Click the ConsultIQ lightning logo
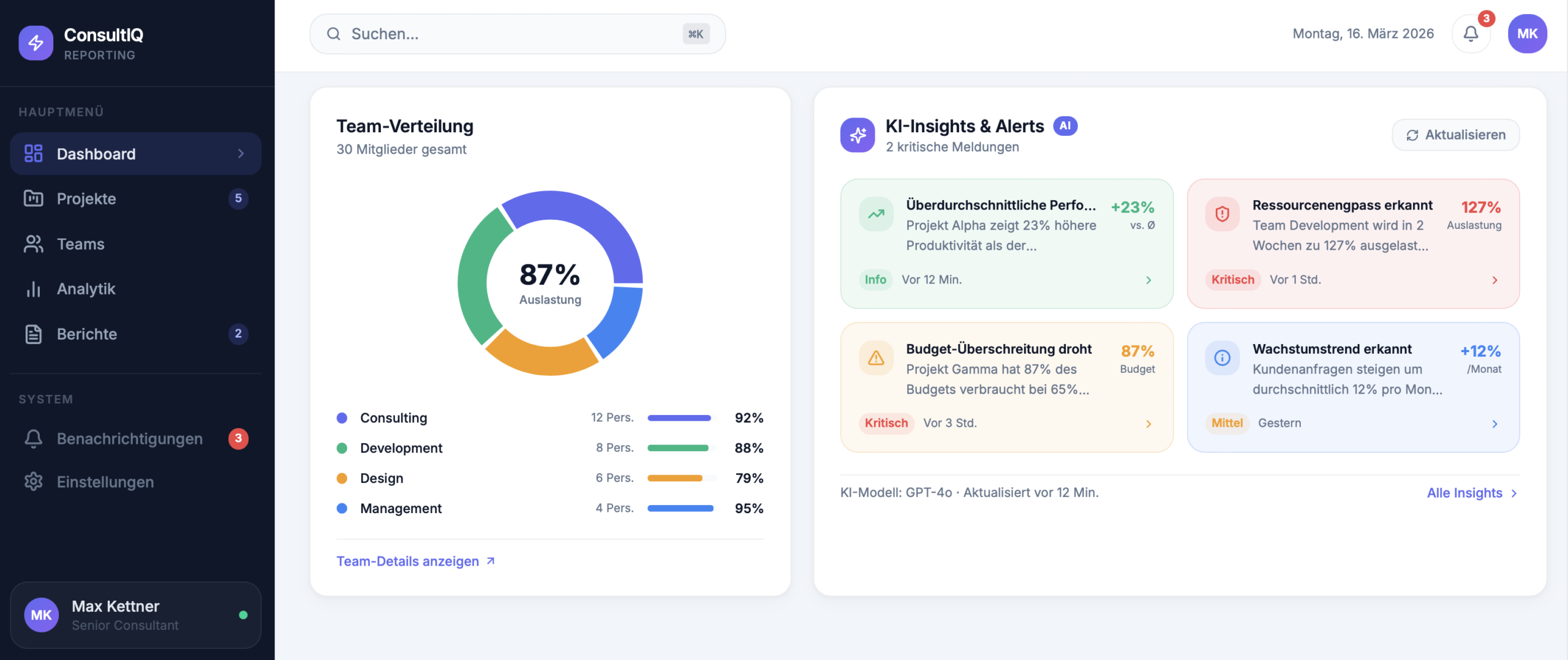This screenshot has width=1568, height=660. tap(36, 43)
